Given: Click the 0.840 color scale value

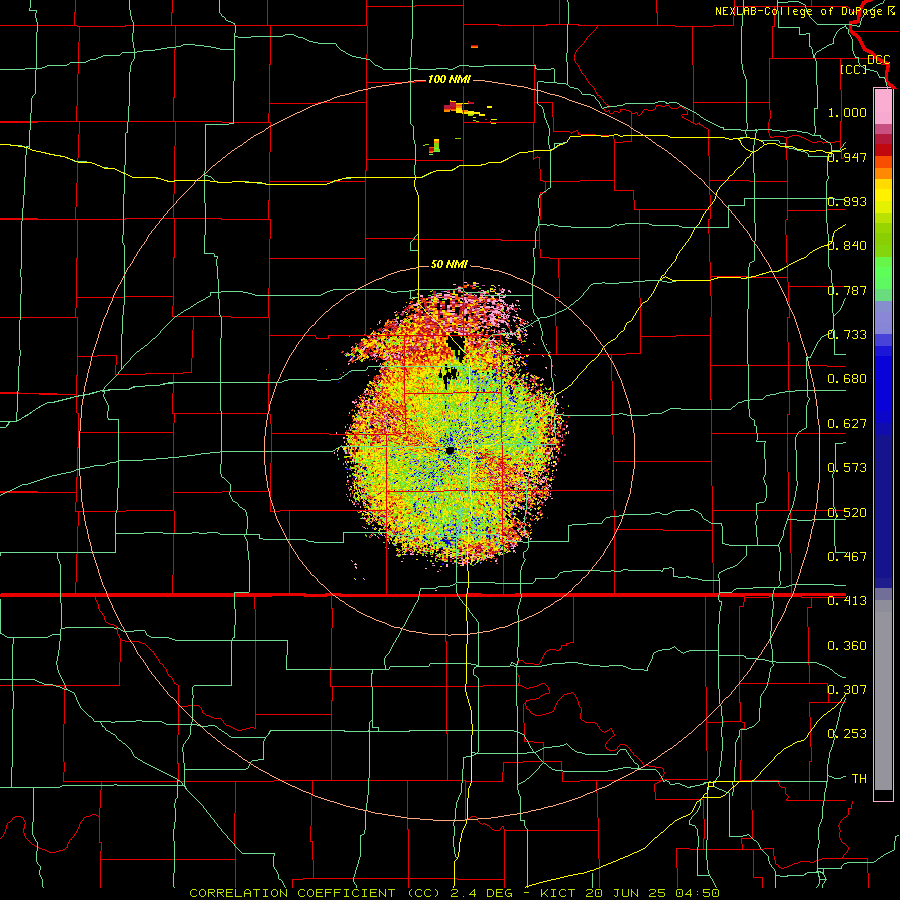Looking at the screenshot, I should point(847,246).
